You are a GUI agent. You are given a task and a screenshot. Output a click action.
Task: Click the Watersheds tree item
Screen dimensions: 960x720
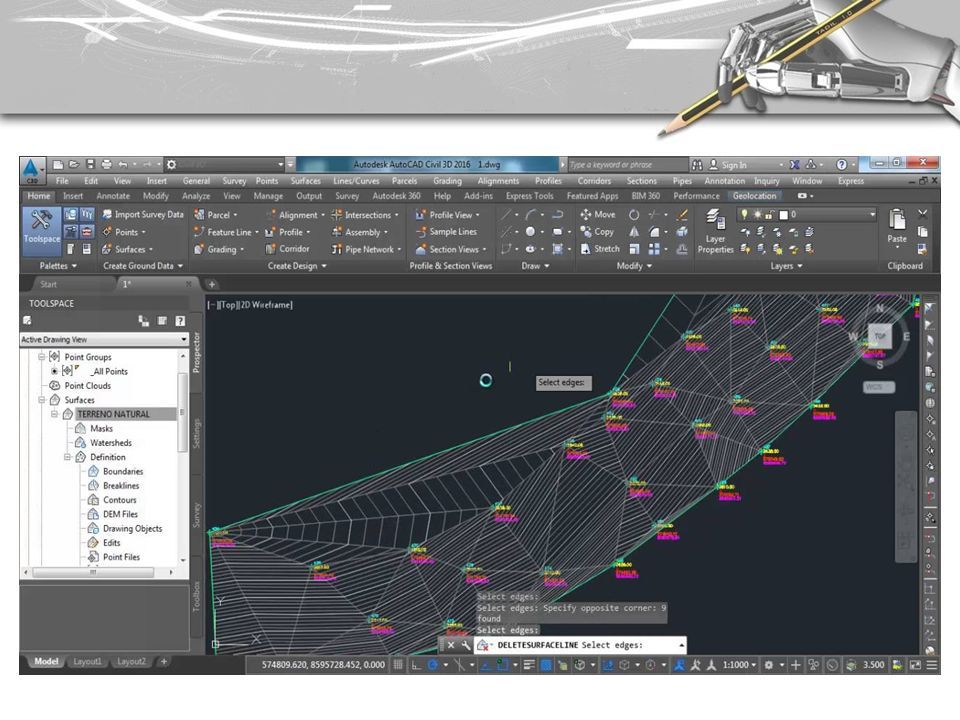tap(111, 443)
